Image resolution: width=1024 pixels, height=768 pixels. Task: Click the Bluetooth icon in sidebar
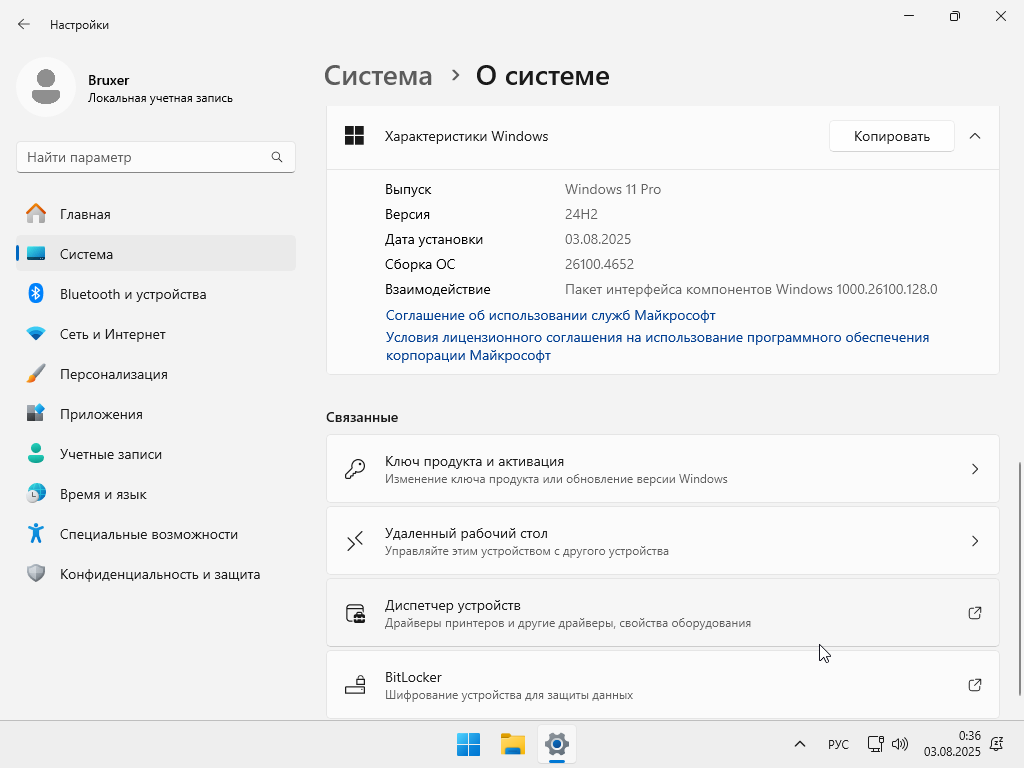click(36, 293)
